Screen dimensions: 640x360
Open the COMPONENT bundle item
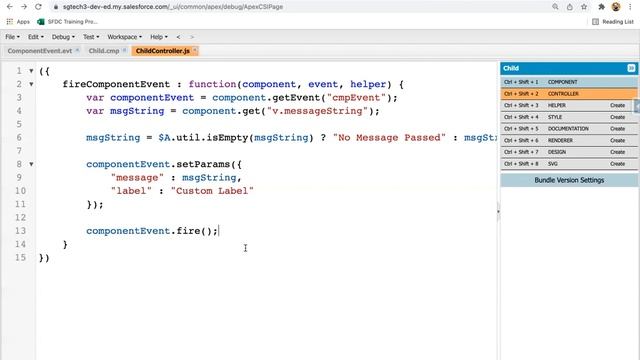[x=569, y=82]
